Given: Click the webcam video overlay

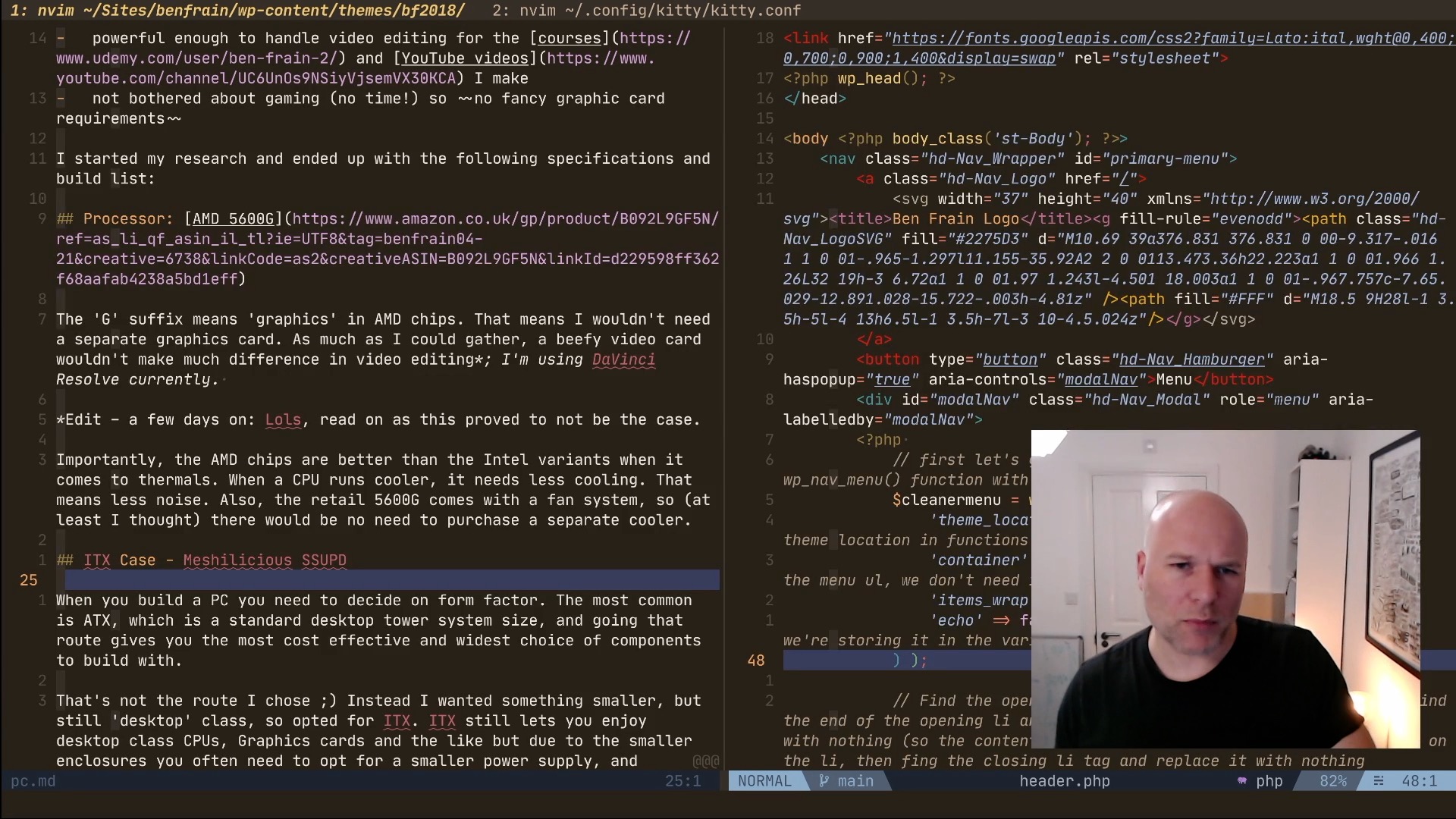Looking at the screenshot, I should click(x=1225, y=589).
